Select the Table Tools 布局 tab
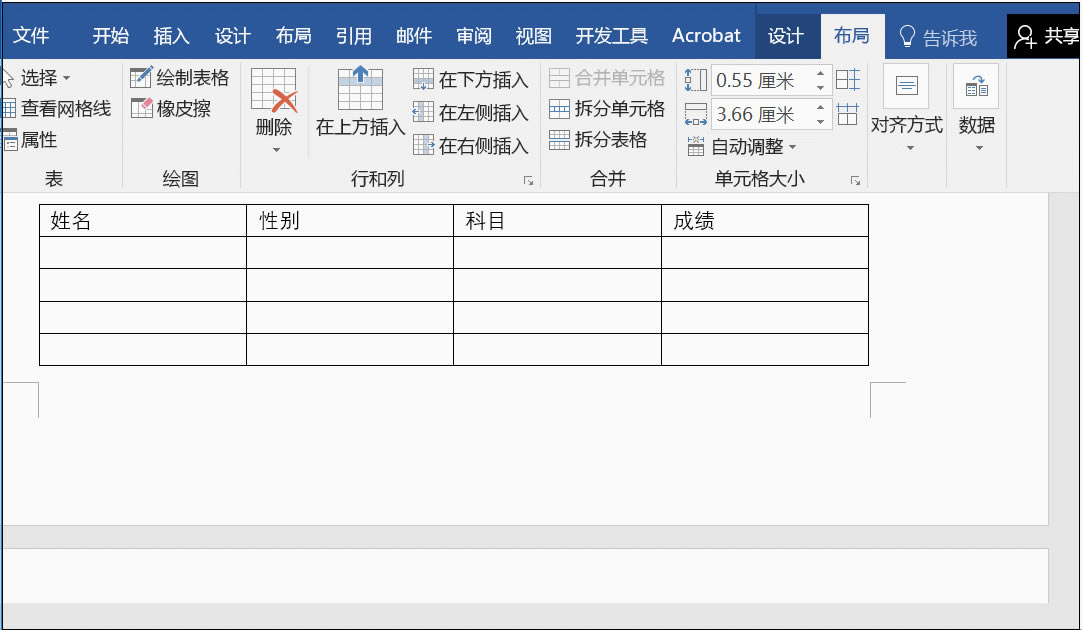The width and height of the screenshot is (1082, 630). tap(852, 36)
